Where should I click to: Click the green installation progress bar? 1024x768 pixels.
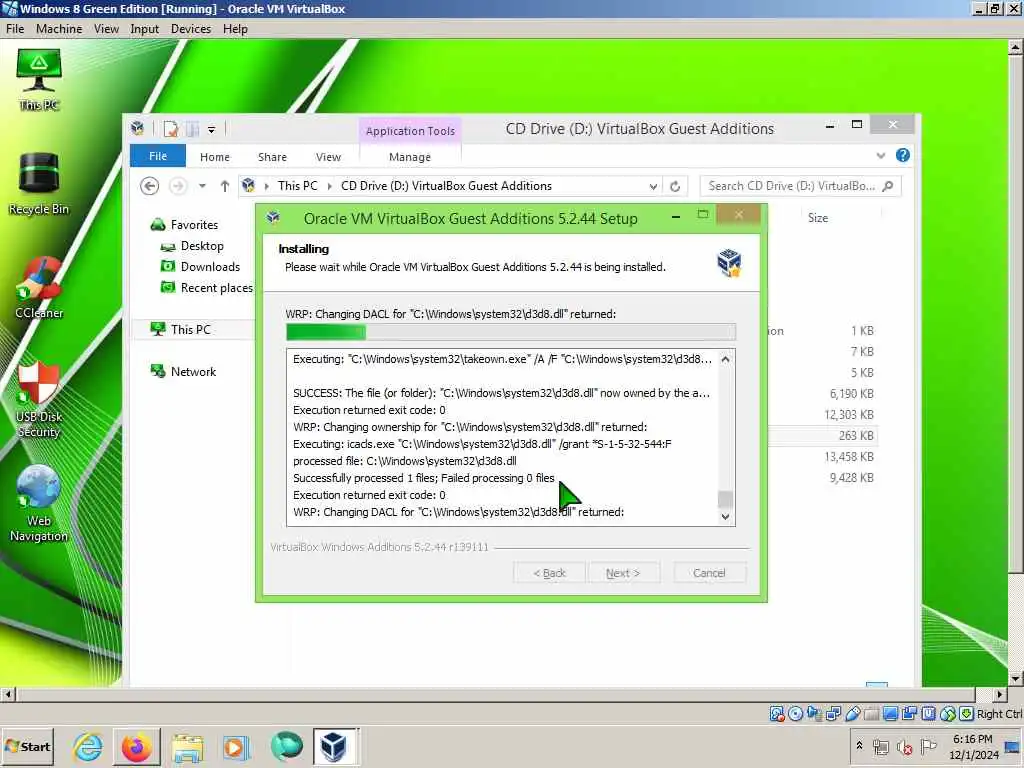point(511,332)
